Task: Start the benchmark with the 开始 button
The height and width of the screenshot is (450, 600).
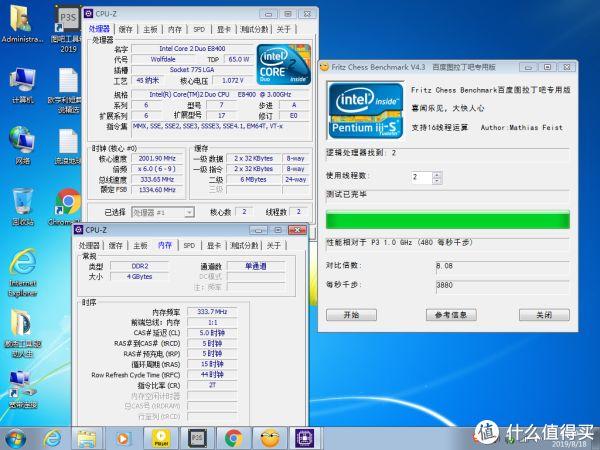Action: coord(351,315)
